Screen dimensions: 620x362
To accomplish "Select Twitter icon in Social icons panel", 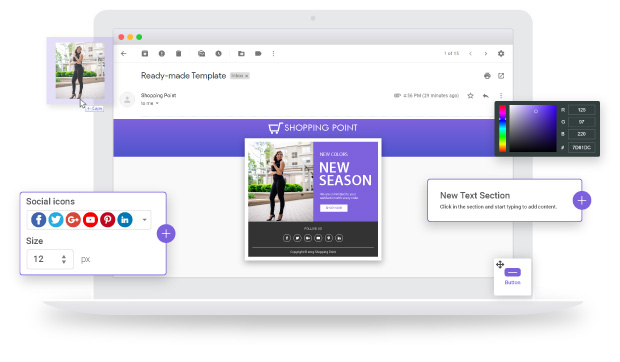I will [56, 219].
